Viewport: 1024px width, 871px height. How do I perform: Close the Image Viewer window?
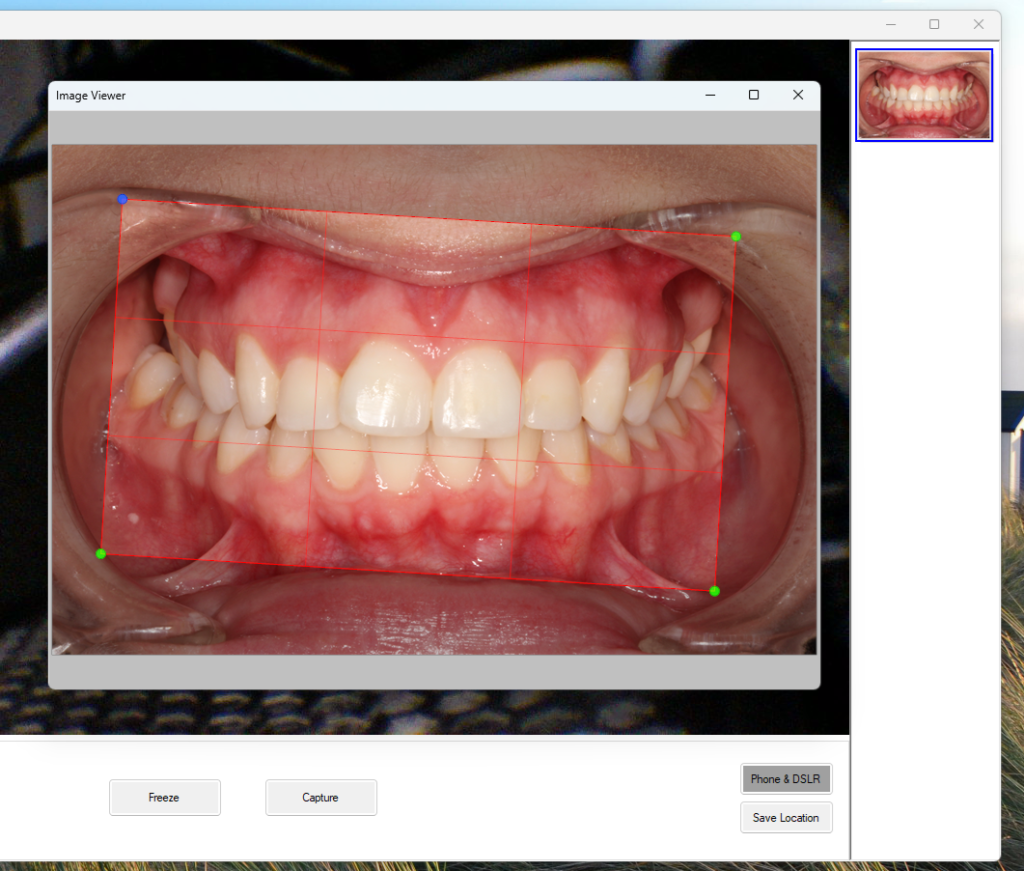798,95
